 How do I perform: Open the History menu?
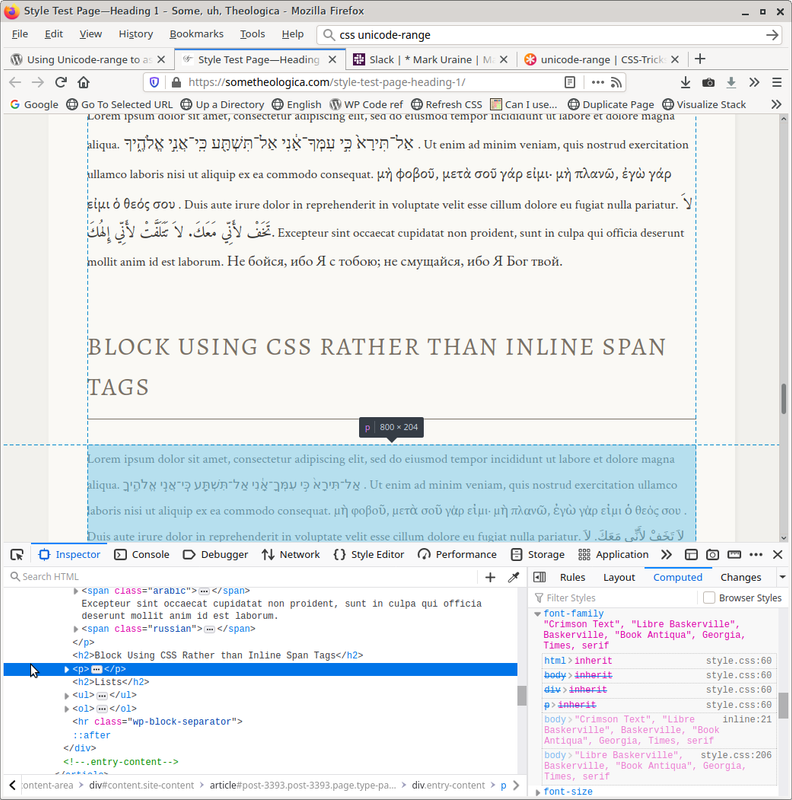[136, 34]
